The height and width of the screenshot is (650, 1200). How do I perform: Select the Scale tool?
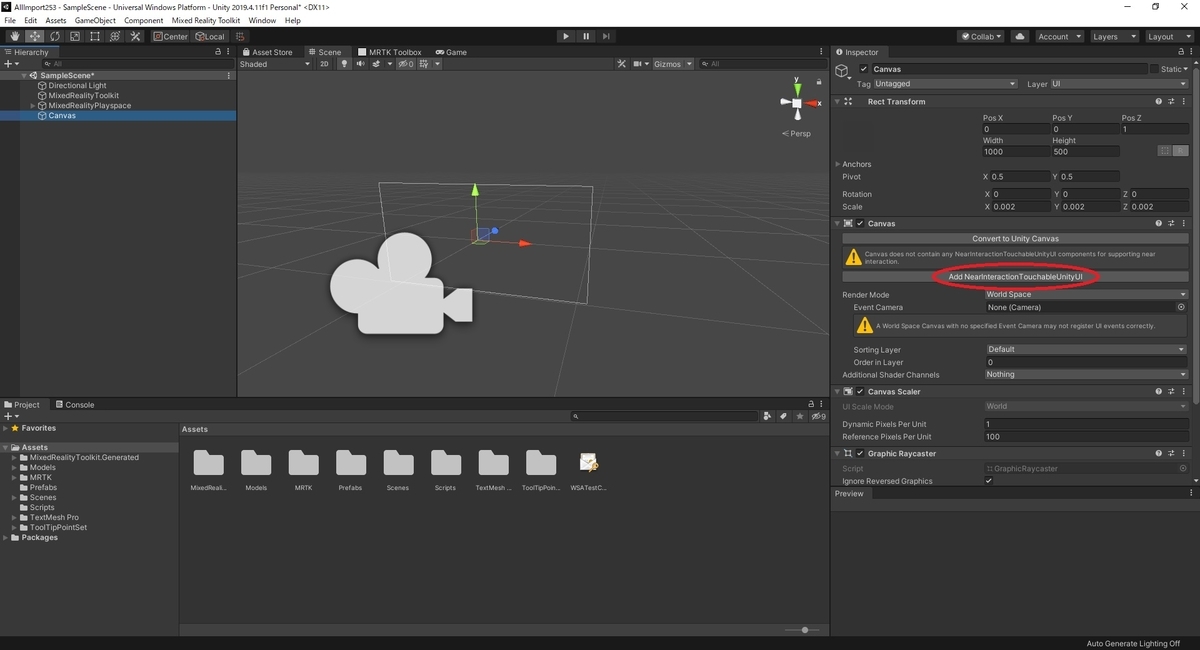tap(75, 36)
